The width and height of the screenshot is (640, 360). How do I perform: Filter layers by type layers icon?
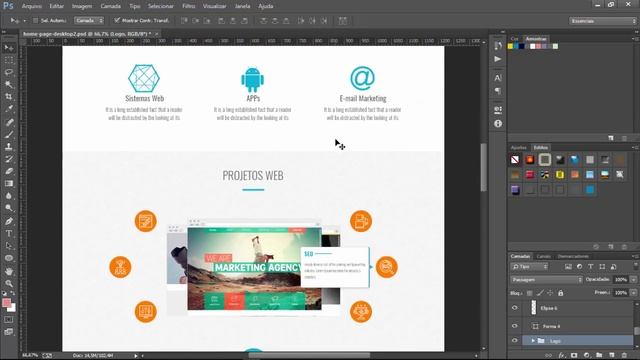point(591,267)
